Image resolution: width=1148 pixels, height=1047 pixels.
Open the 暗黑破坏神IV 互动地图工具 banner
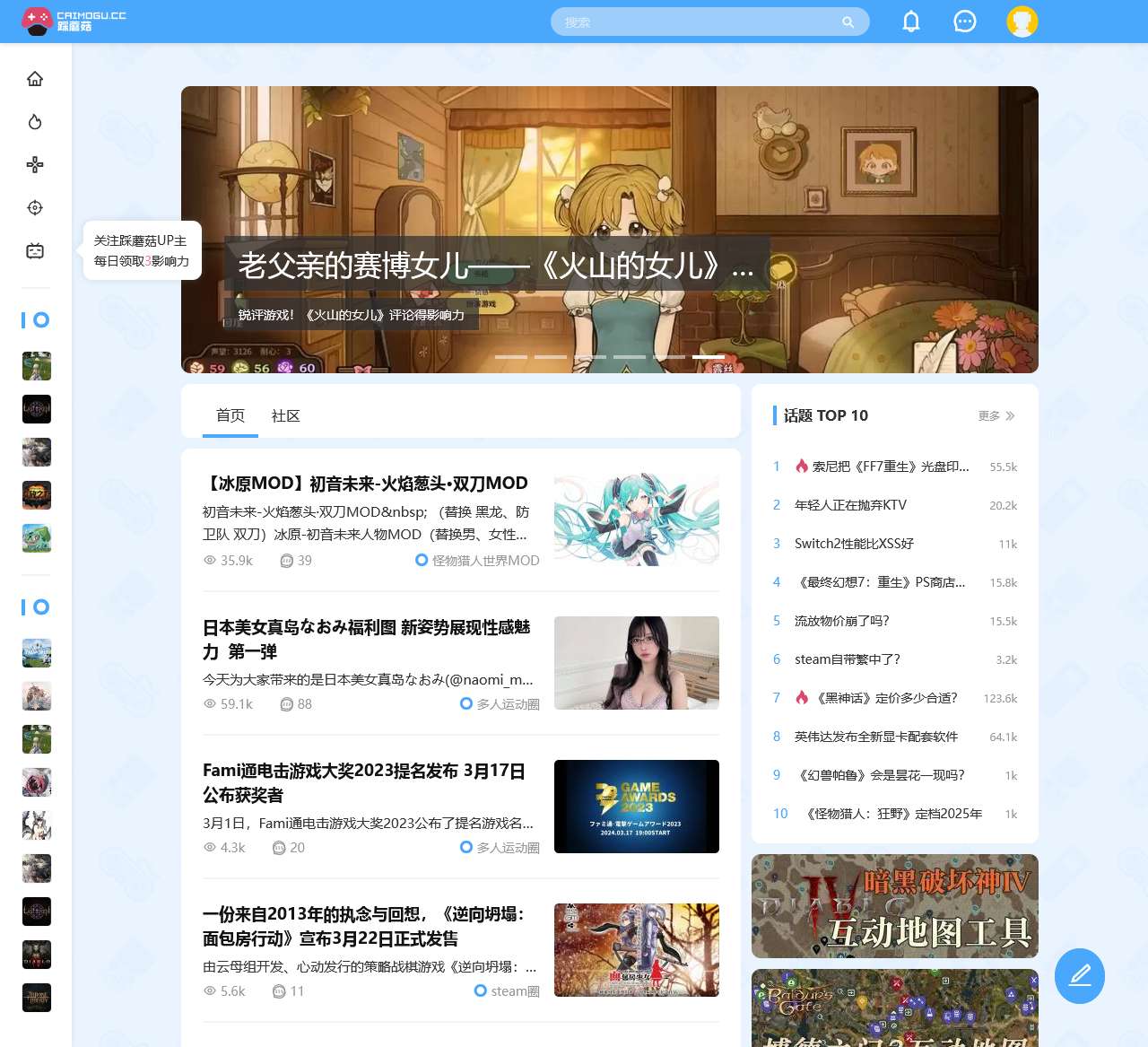[895, 906]
